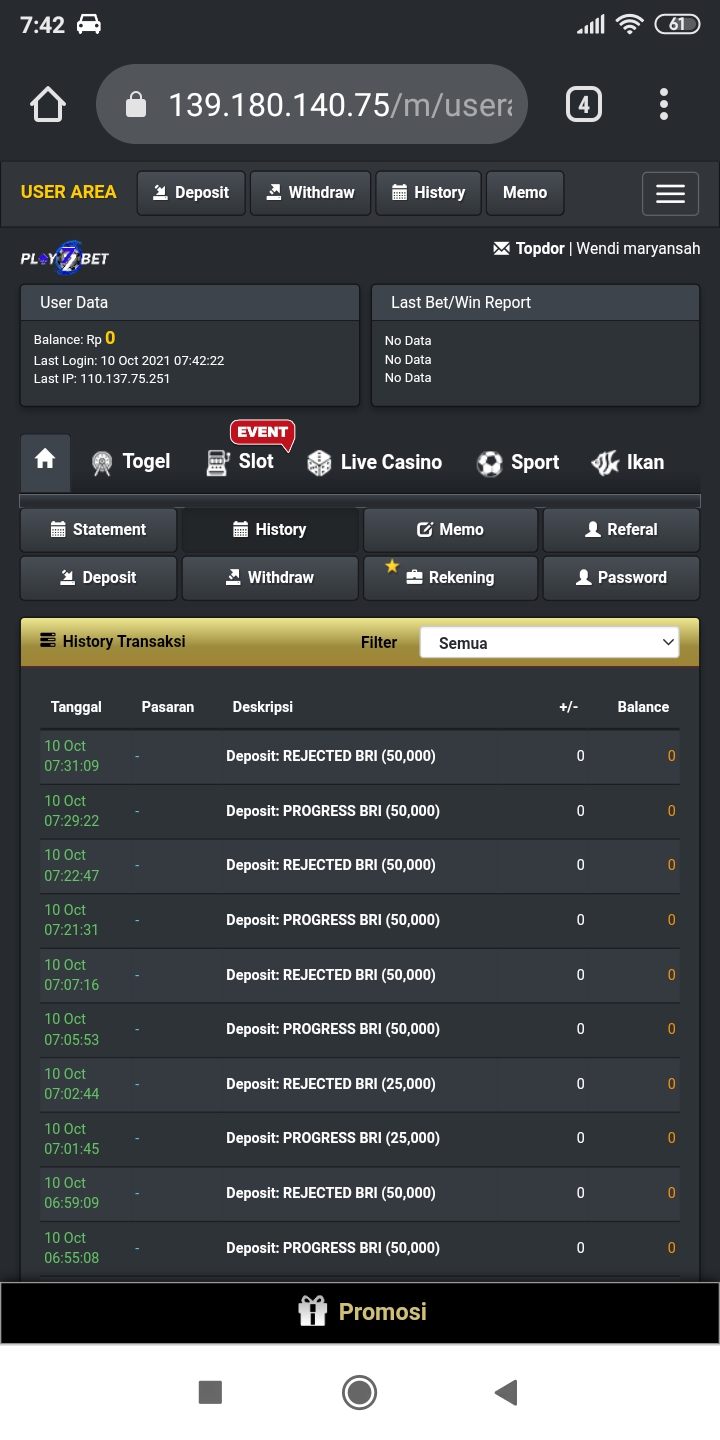Open the Referal button
This screenshot has height=1440, width=720.
621,530
